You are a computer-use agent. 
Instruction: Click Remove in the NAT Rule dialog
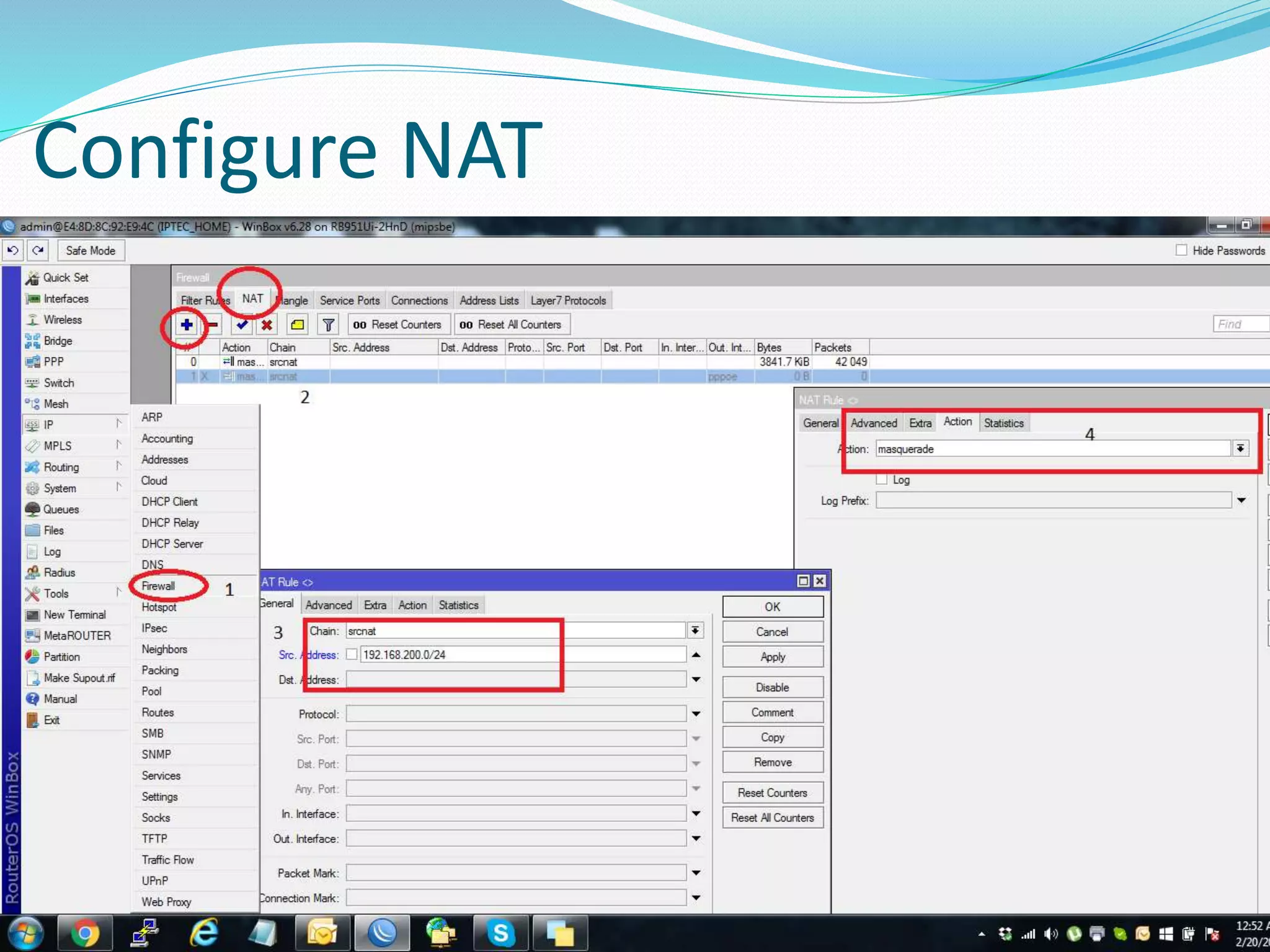click(x=773, y=762)
